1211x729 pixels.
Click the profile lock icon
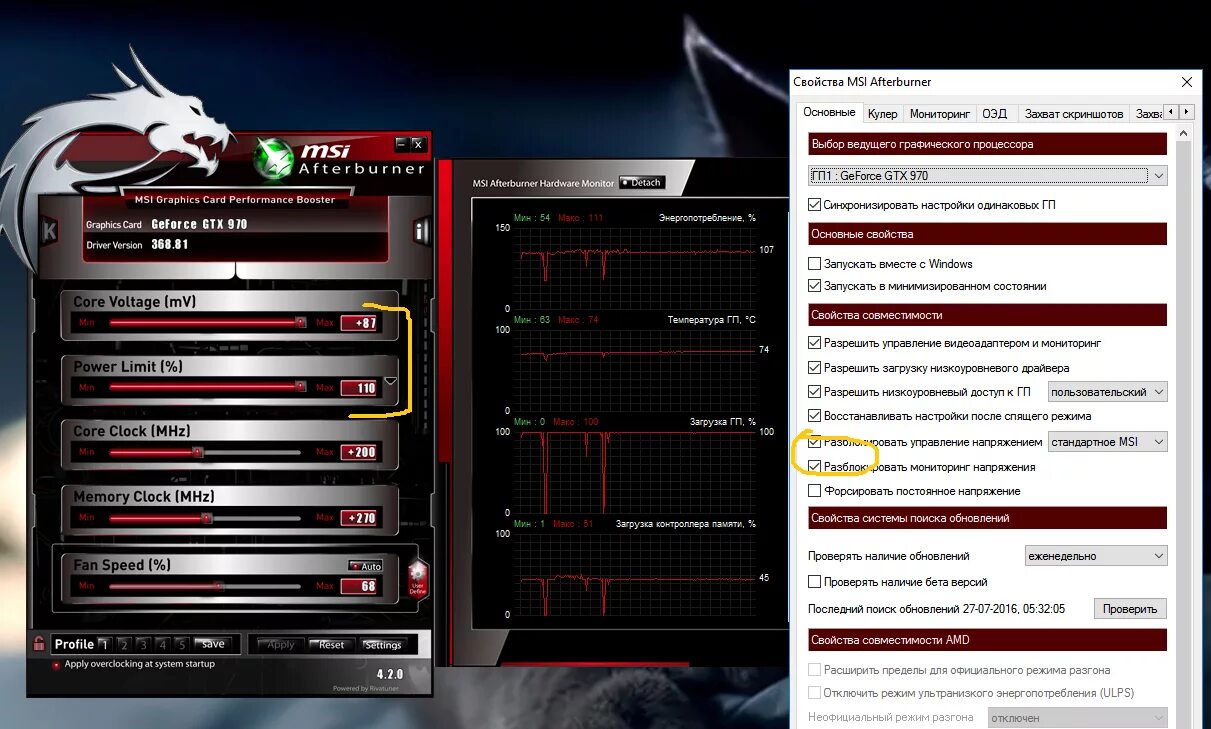pyautogui.click(x=39, y=644)
